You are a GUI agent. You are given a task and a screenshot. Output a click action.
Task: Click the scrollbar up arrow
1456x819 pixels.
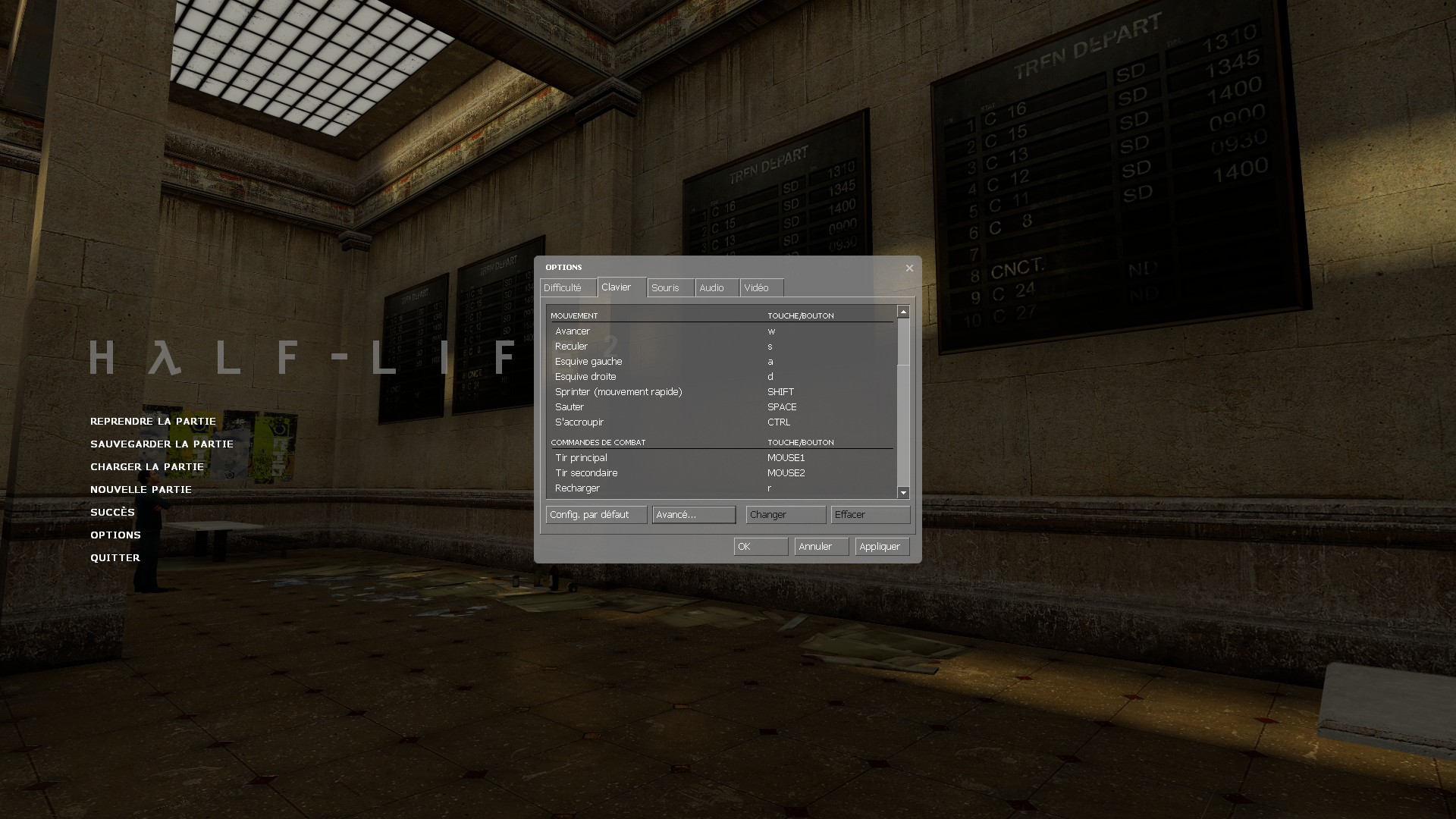tap(903, 312)
